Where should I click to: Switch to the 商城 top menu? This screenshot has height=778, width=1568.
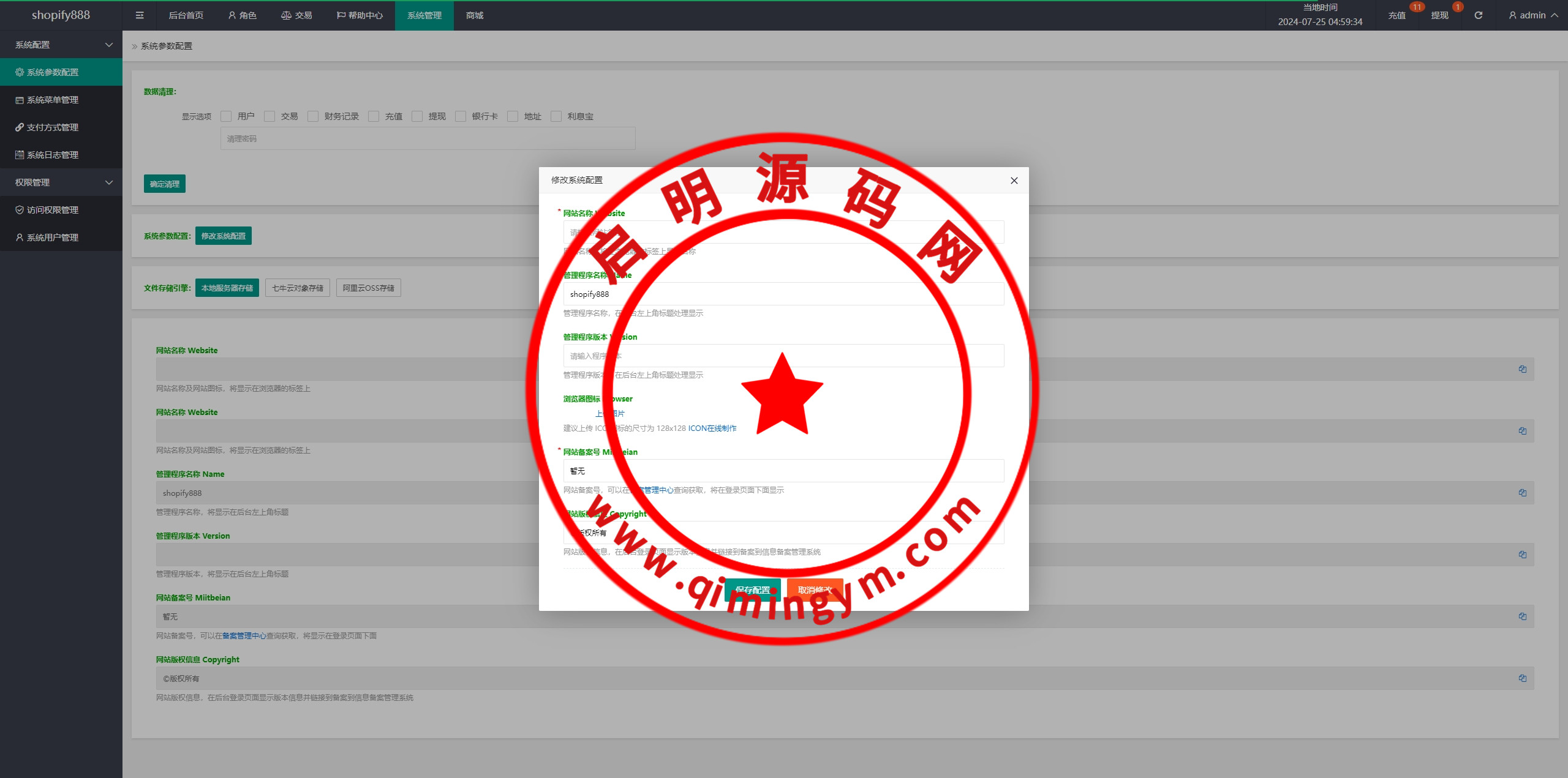point(475,15)
